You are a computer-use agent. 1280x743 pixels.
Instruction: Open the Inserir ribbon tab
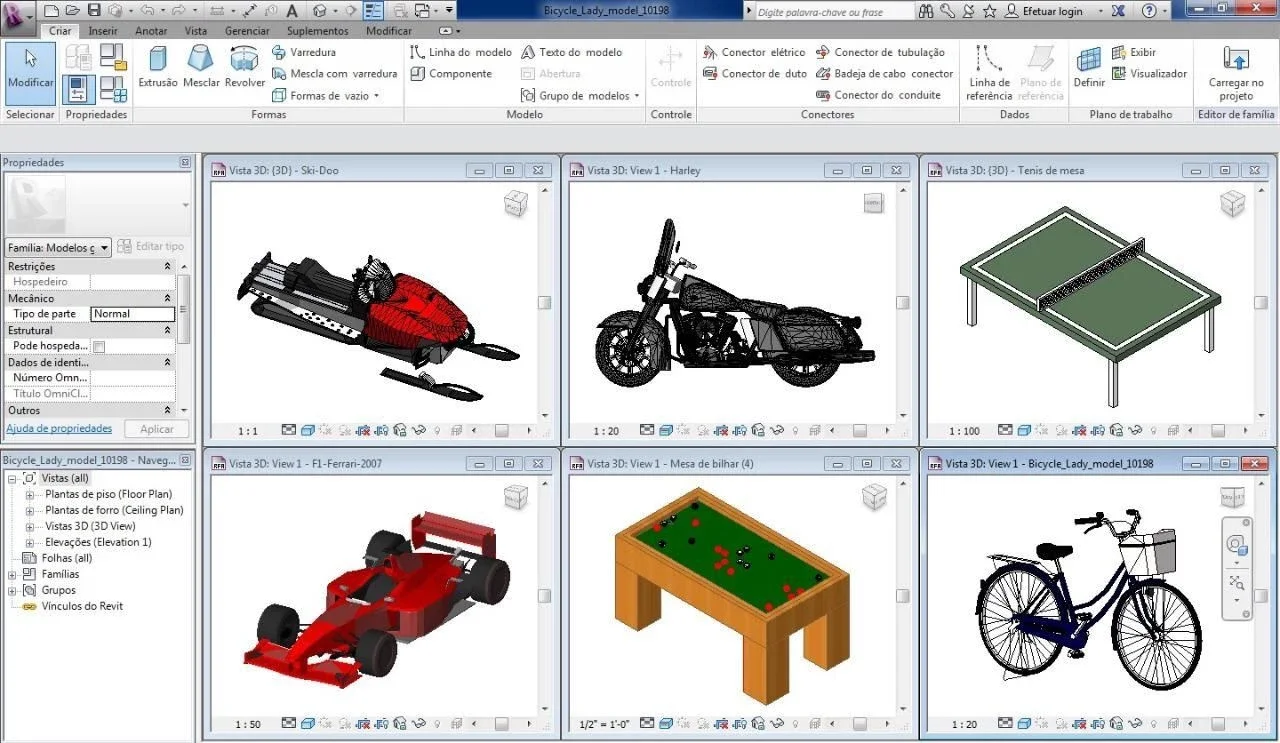tap(103, 31)
